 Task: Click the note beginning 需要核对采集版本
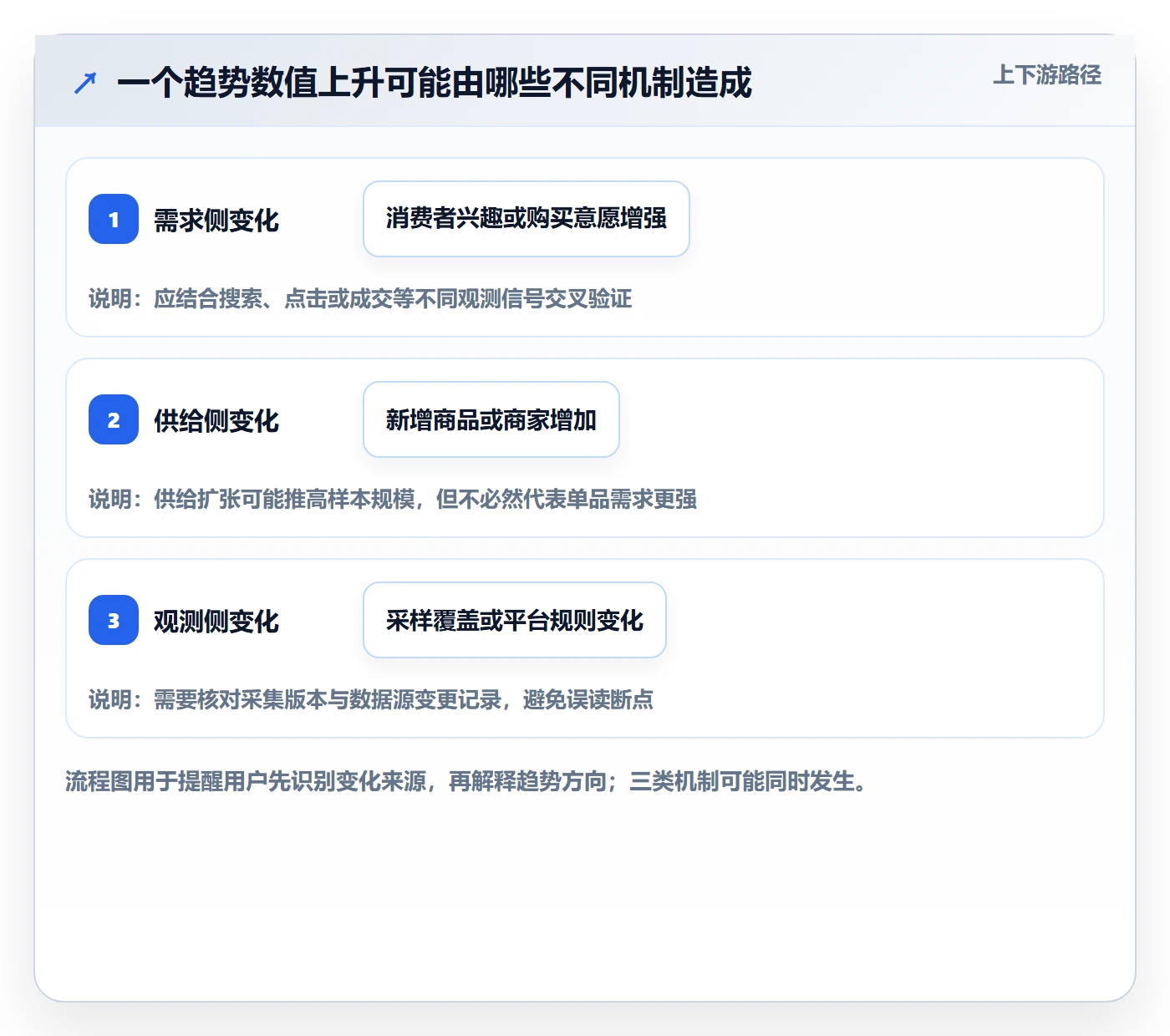click(371, 700)
